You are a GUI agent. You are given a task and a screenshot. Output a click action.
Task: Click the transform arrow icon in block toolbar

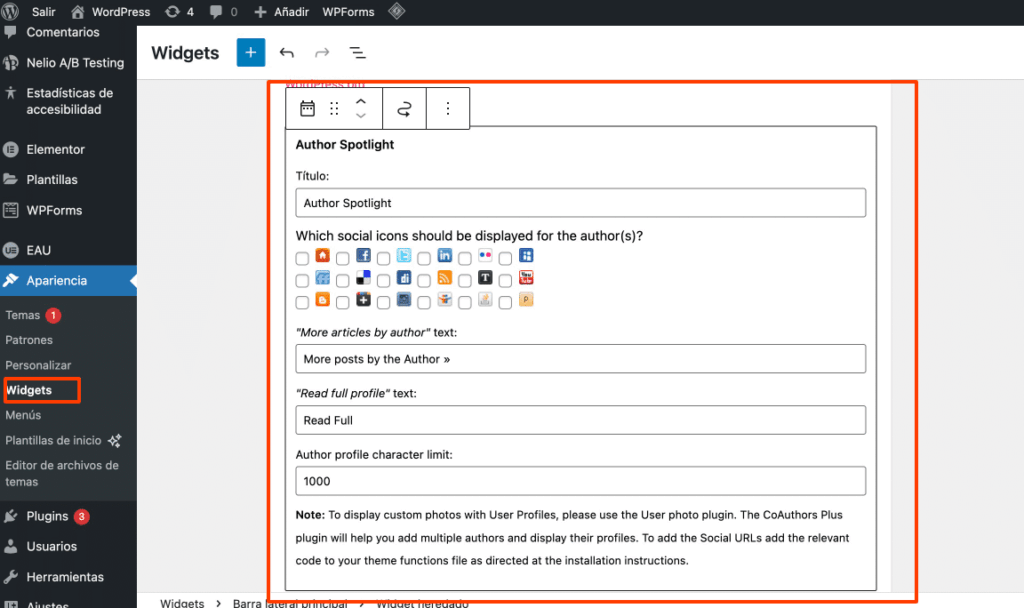[404, 108]
